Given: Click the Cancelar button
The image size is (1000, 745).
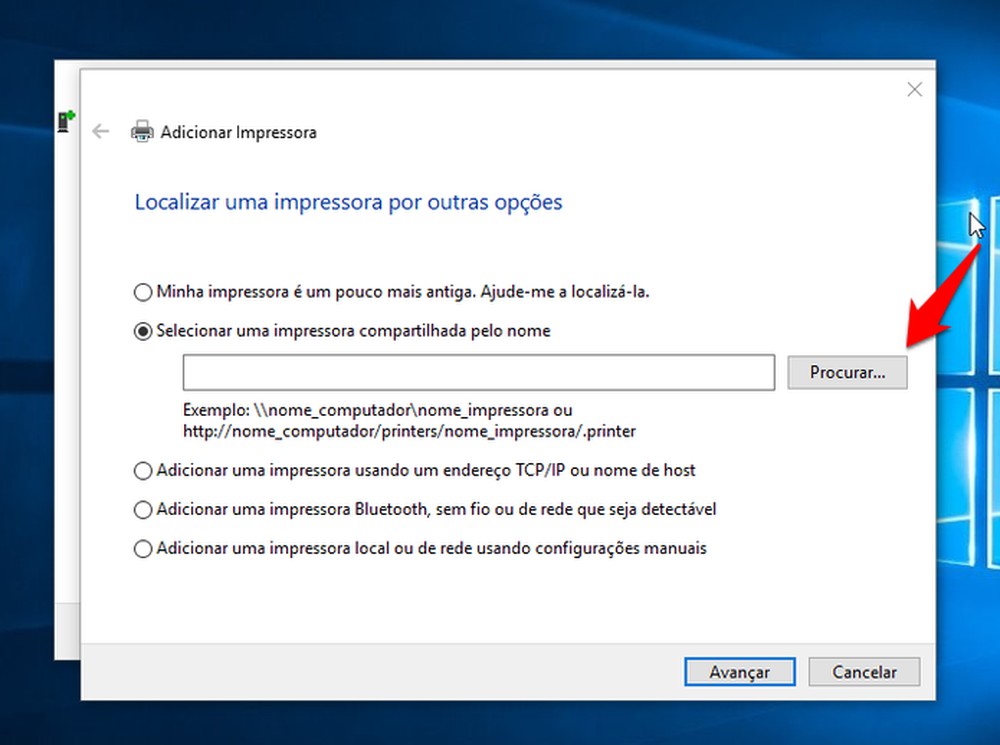Looking at the screenshot, I should [x=864, y=672].
